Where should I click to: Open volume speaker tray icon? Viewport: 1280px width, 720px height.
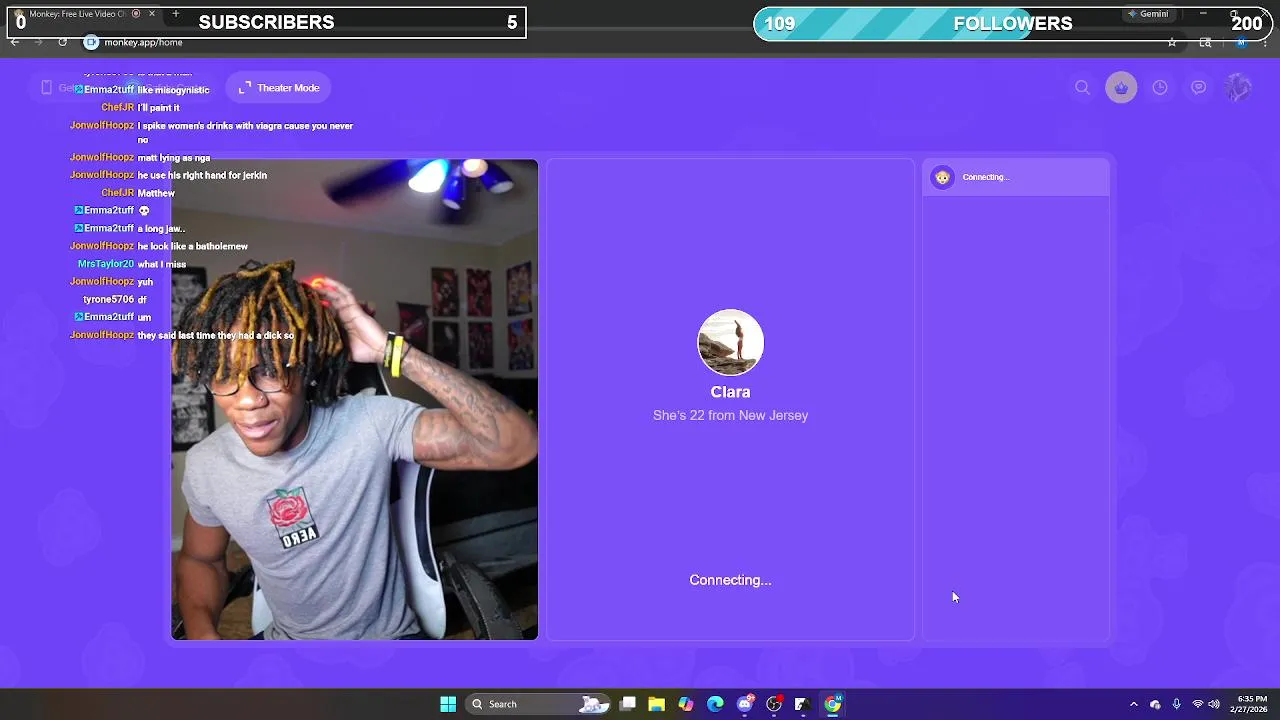[x=1214, y=704]
